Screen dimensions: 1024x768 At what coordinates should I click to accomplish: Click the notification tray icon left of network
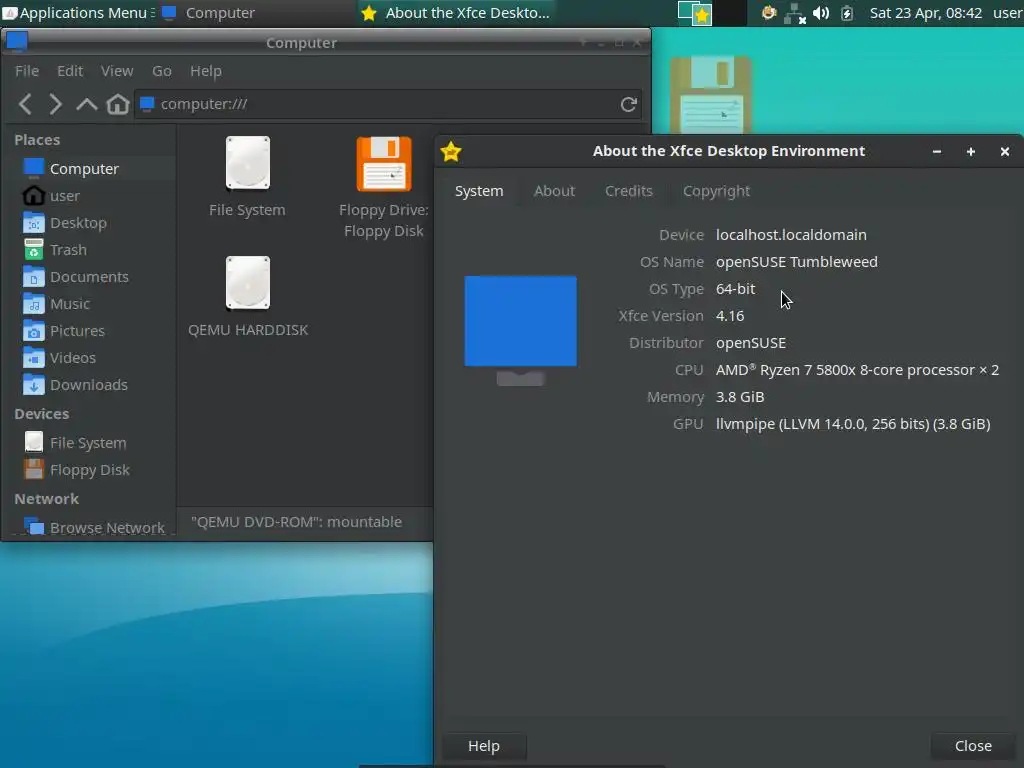click(x=769, y=12)
